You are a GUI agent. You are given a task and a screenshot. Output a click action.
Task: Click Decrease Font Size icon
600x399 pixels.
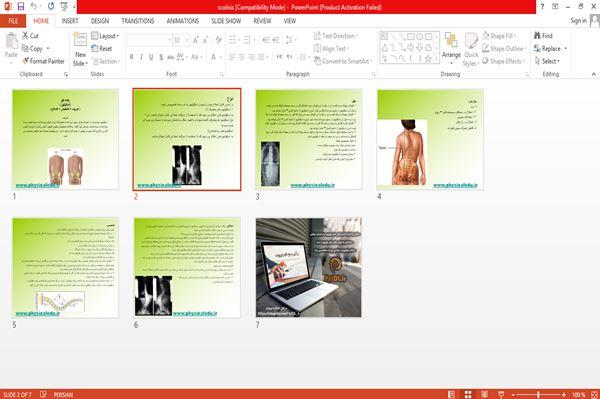coord(205,40)
